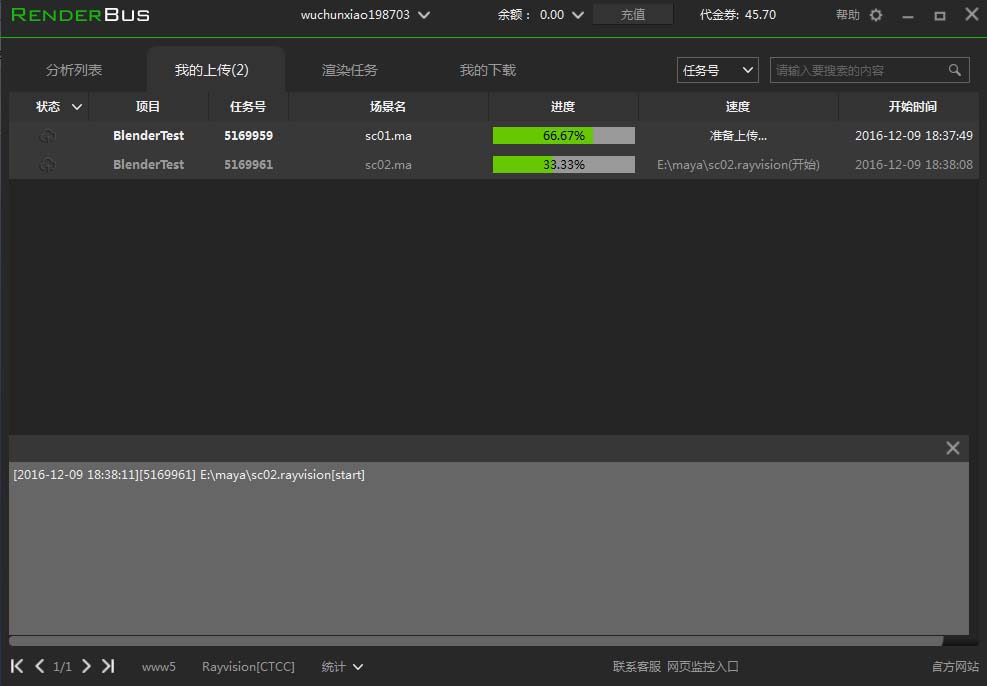Click www5 server label
The image size is (987, 686).
pyautogui.click(x=159, y=666)
